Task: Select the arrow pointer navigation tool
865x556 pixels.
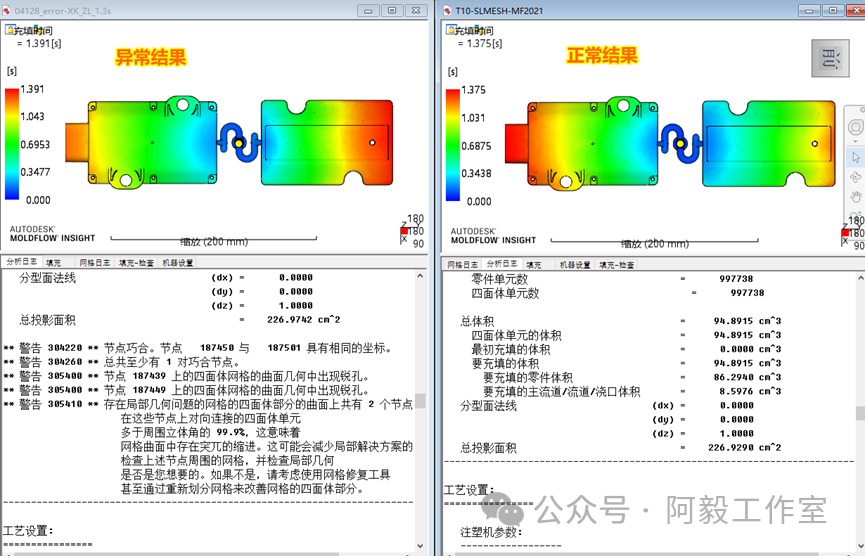Action: pyautogui.click(x=856, y=158)
